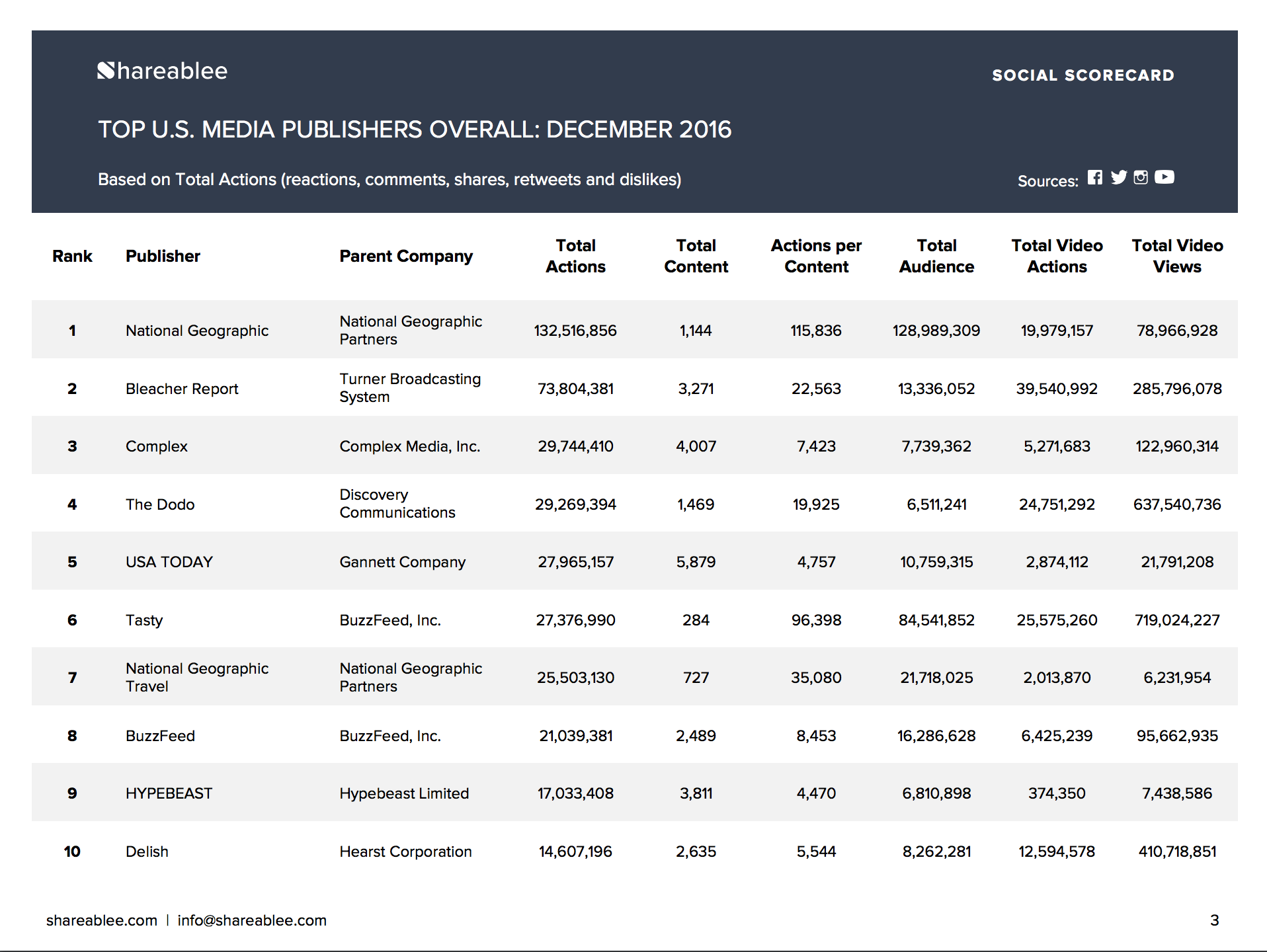Click the Parent Company column header
Image resolution: width=1267 pixels, height=952 pixels.
point(406,256)
